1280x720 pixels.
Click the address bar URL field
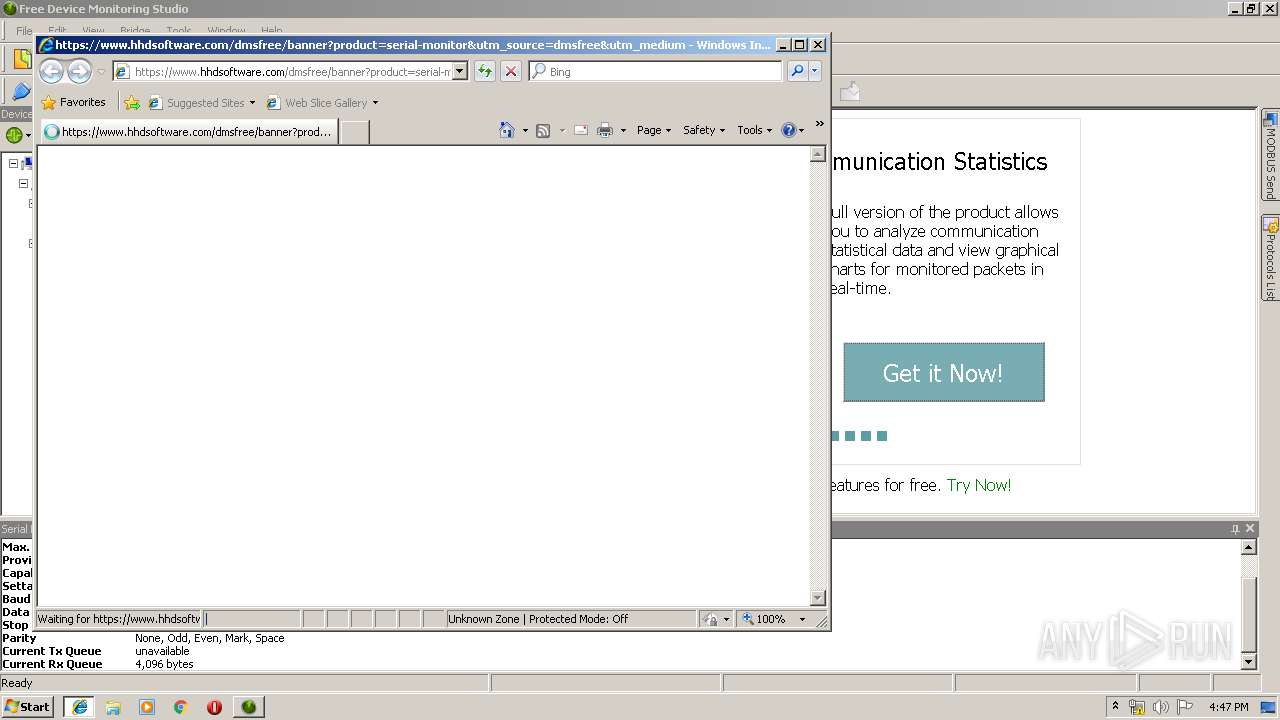coord(291,71)
